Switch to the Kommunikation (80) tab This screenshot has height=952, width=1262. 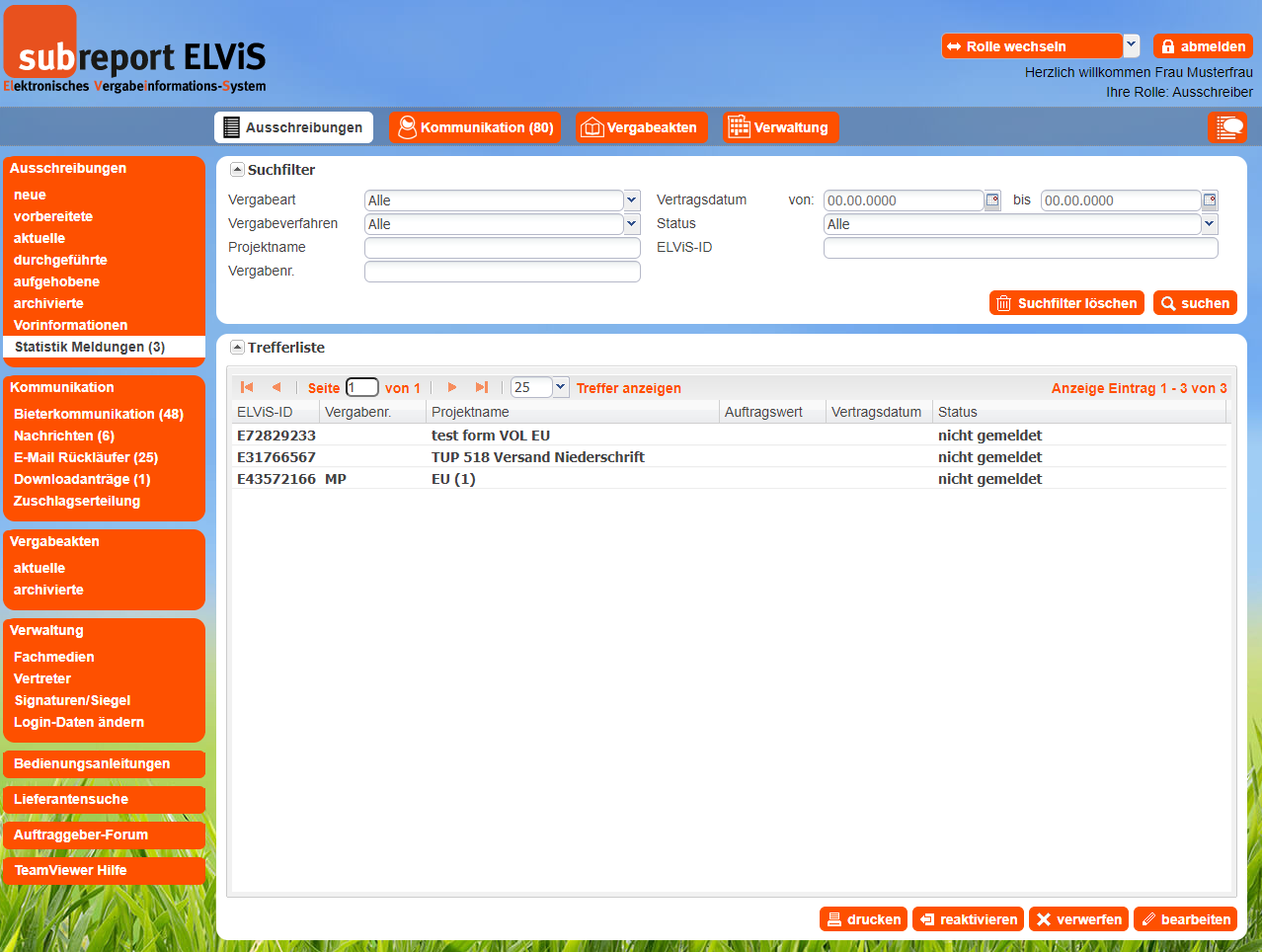474,127
